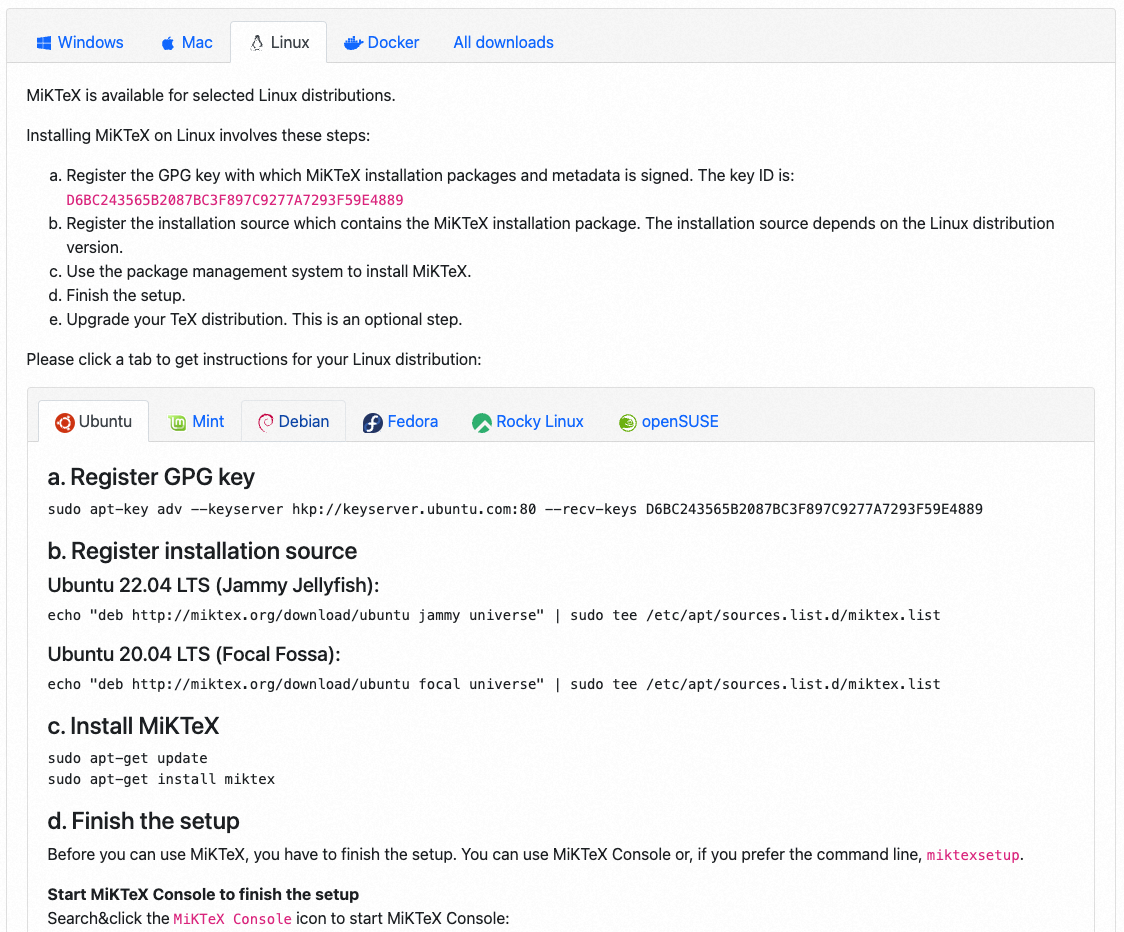This screenshot has height=932, width=1124.
Task: Click 'Use the package management system' list item
Action: click(x=269, y=271)
